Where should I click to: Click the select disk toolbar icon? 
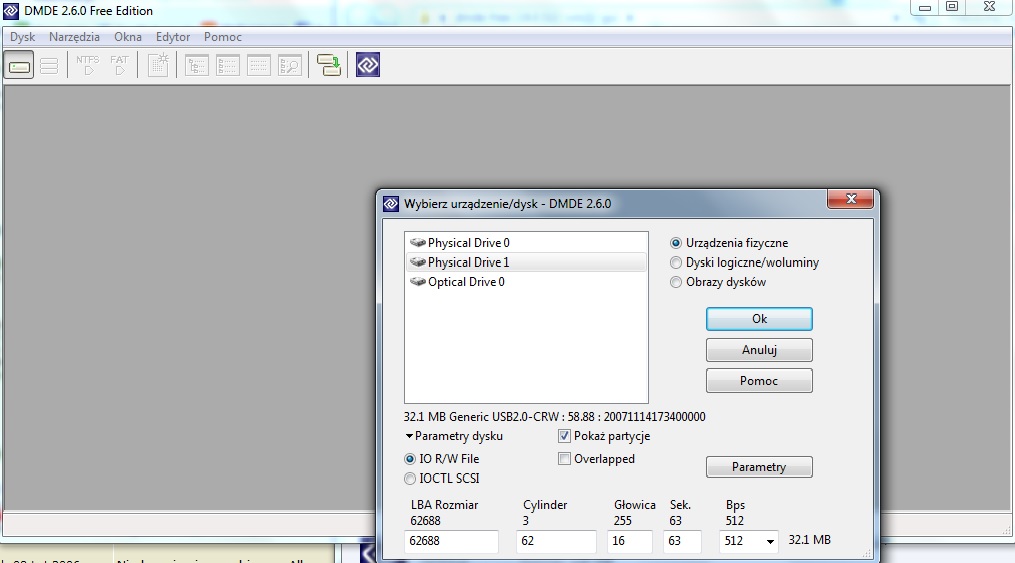(x=19, y=65)
